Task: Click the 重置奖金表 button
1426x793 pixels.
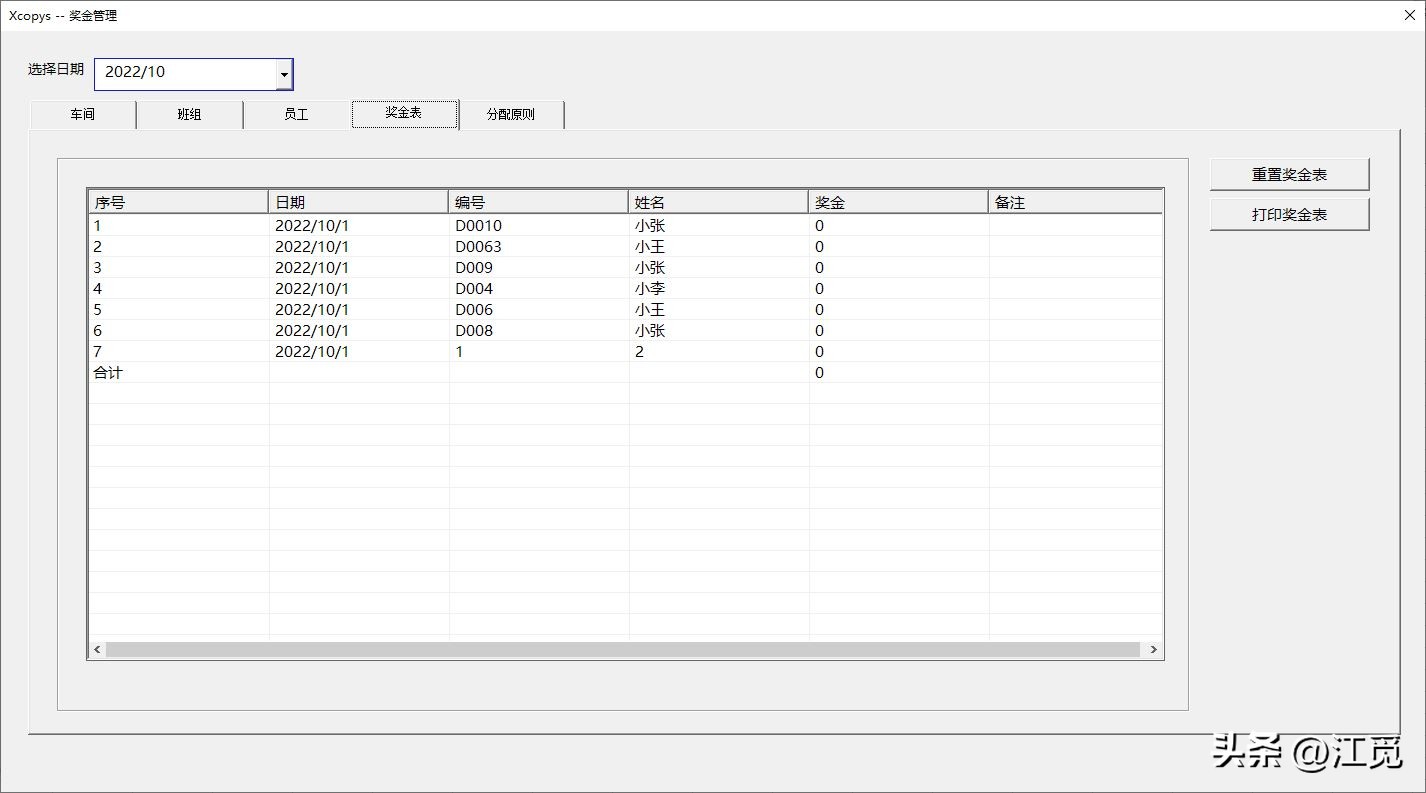Action: click(x=1289, y=174)
